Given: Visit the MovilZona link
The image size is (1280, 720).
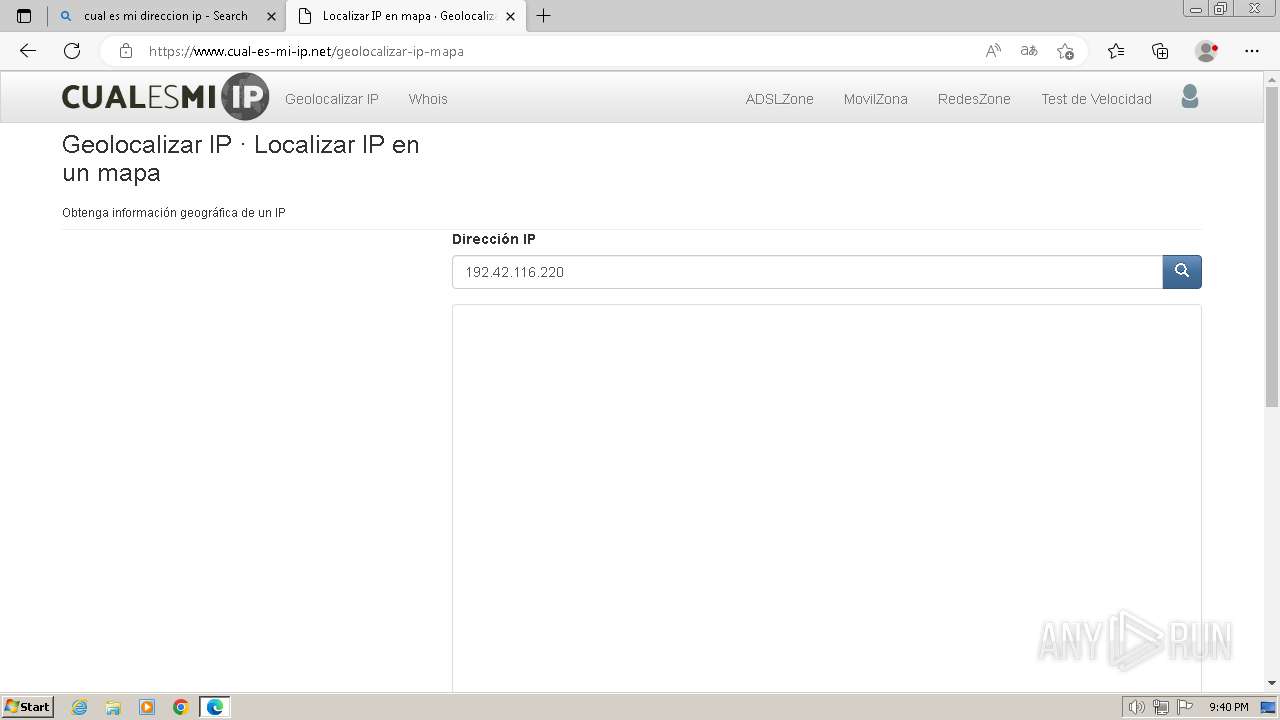Looking at the screenshot, I should pos(876,99).
